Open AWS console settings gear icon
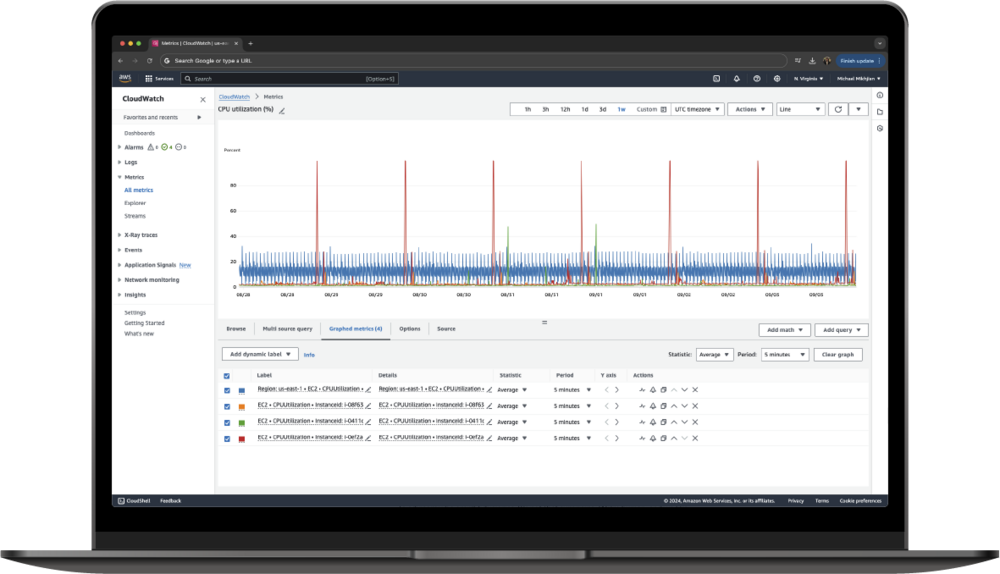This screenshot has width=1000, height=574. (777, 78)
